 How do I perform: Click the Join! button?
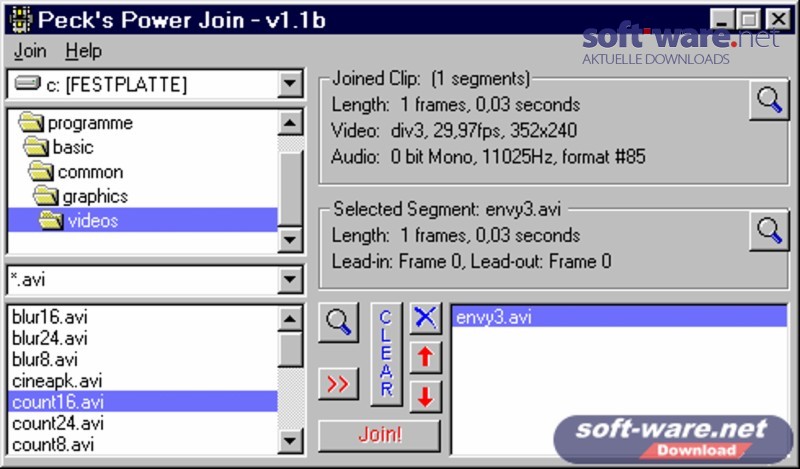click(380, 435)
